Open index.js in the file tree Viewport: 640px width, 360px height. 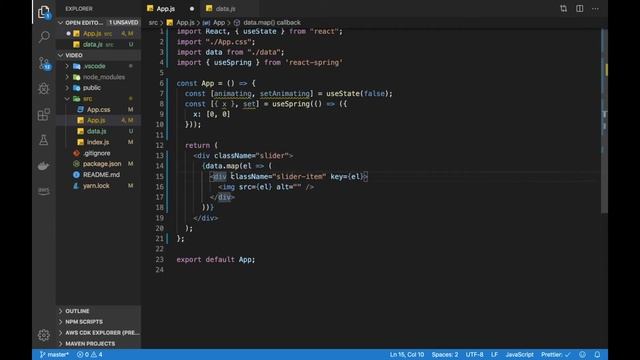coord(98,142)
